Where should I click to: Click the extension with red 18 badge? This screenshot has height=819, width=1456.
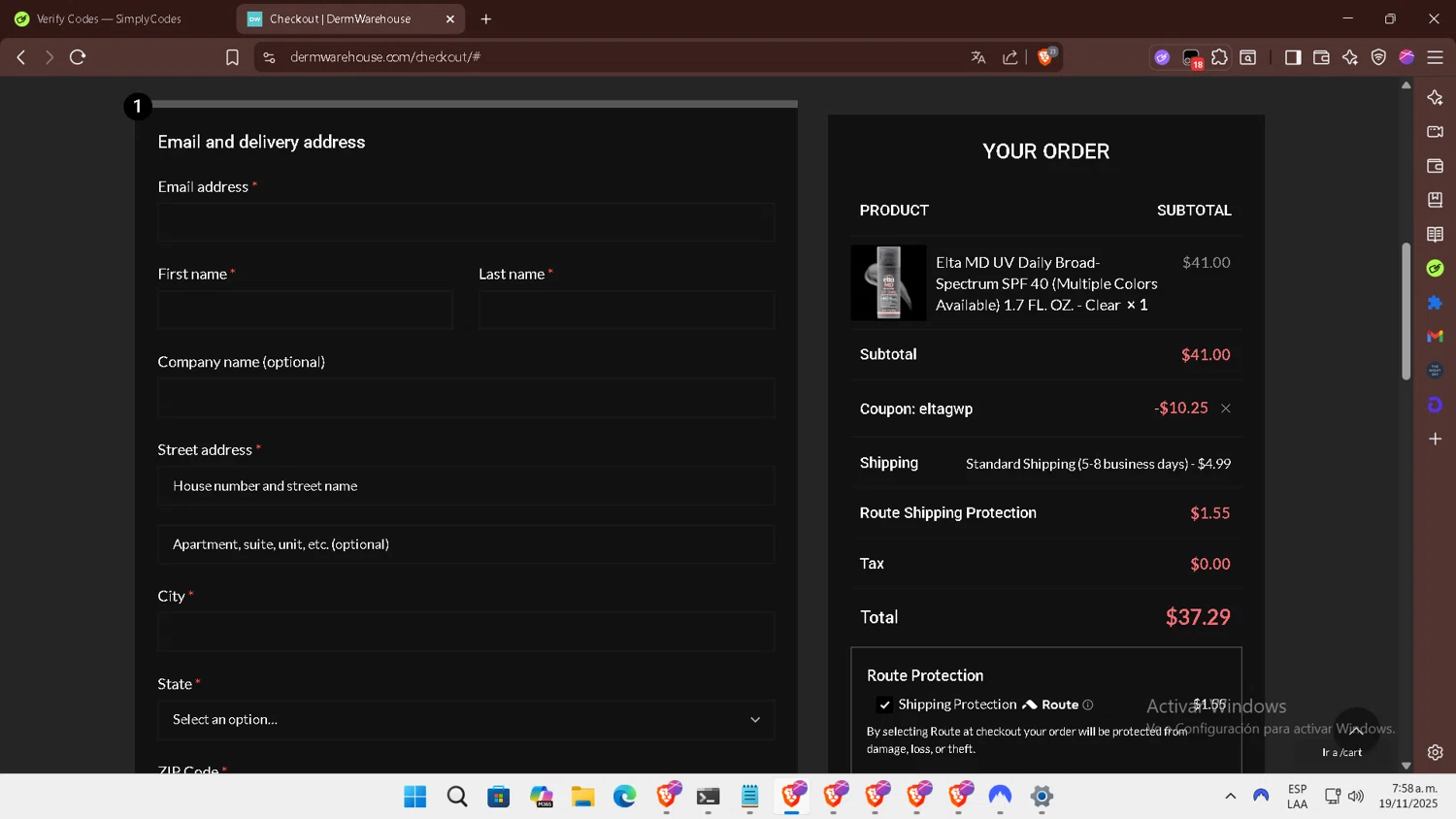1192,58
